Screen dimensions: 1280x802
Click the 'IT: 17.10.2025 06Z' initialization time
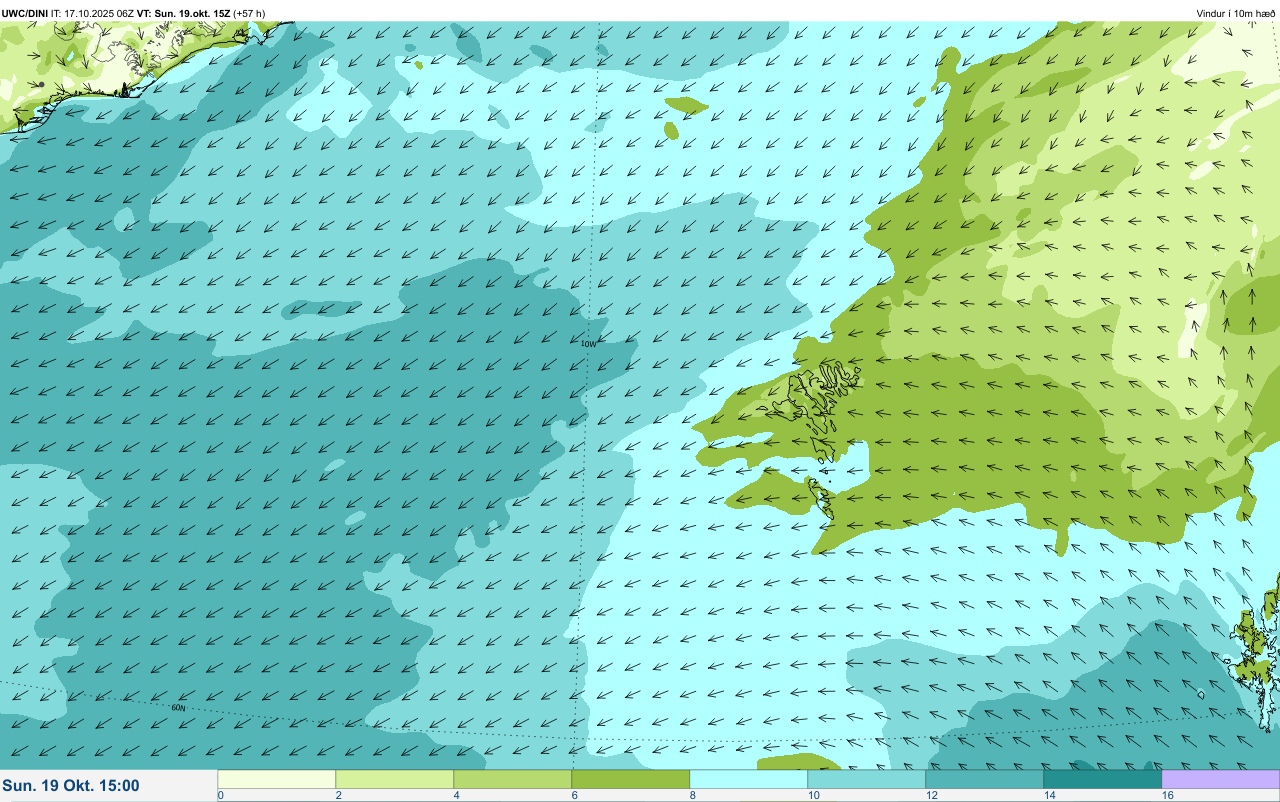click(x=93, y=13)
